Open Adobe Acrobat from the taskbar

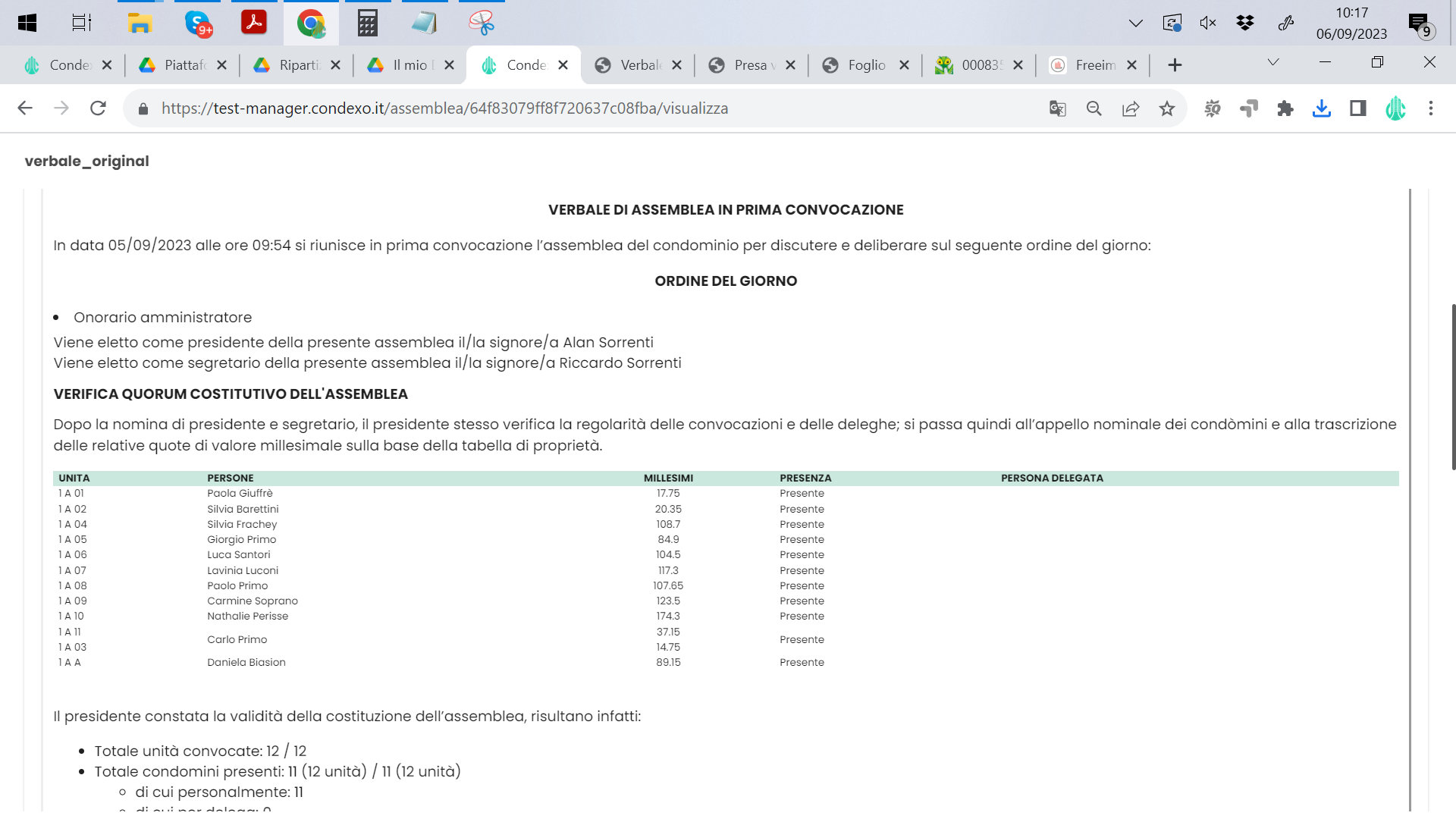(x=253, y=22)
